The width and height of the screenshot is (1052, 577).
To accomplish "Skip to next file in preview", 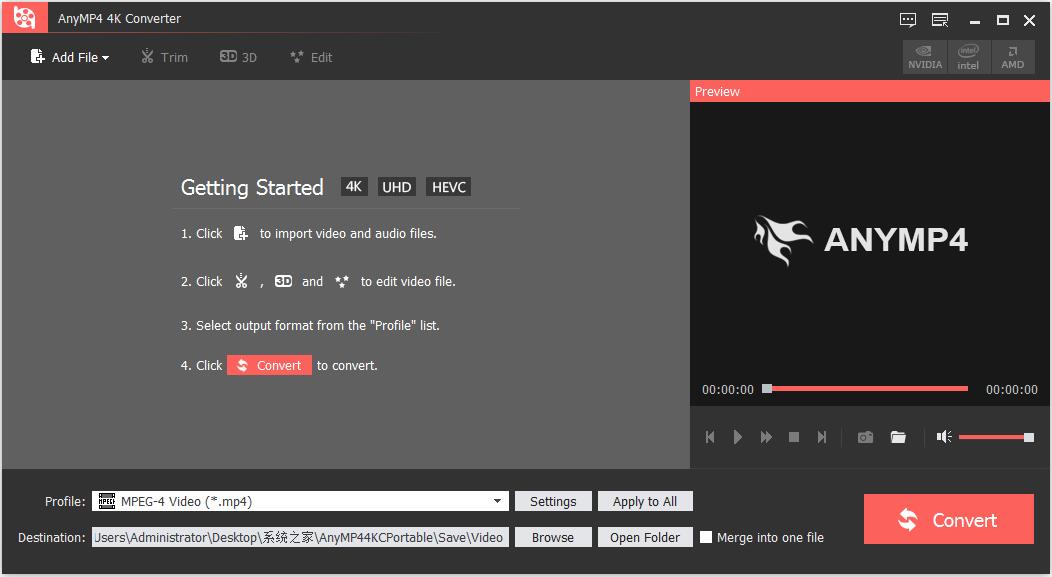I will pos(822,437).
